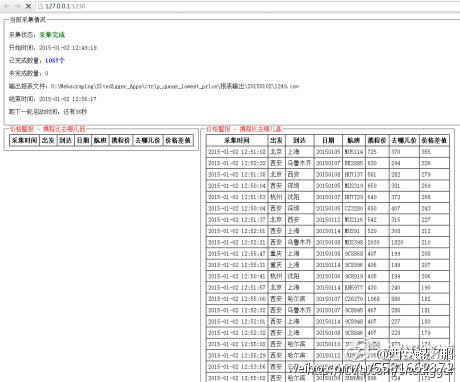Click the blue 1057个 completed count
The width and height of the screenshot is (460, 382).
pyautogui.click(x=55, y=60)
